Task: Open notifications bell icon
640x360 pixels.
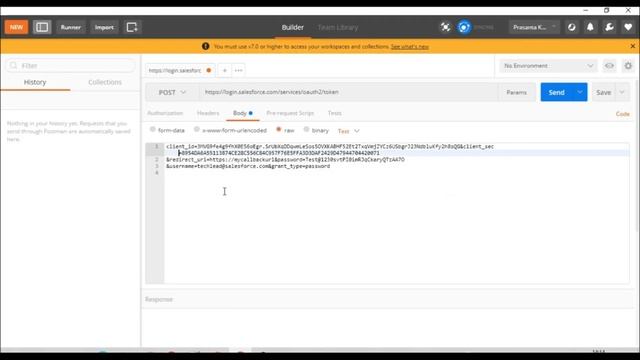Action: [590, 27]
